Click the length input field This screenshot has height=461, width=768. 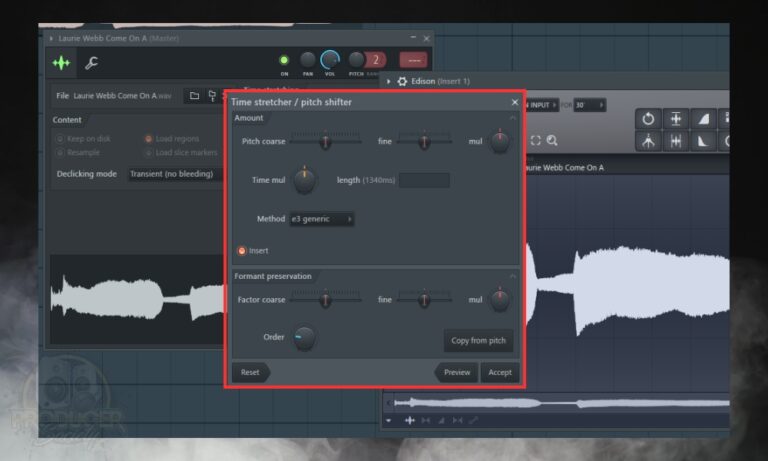(424, 180)
